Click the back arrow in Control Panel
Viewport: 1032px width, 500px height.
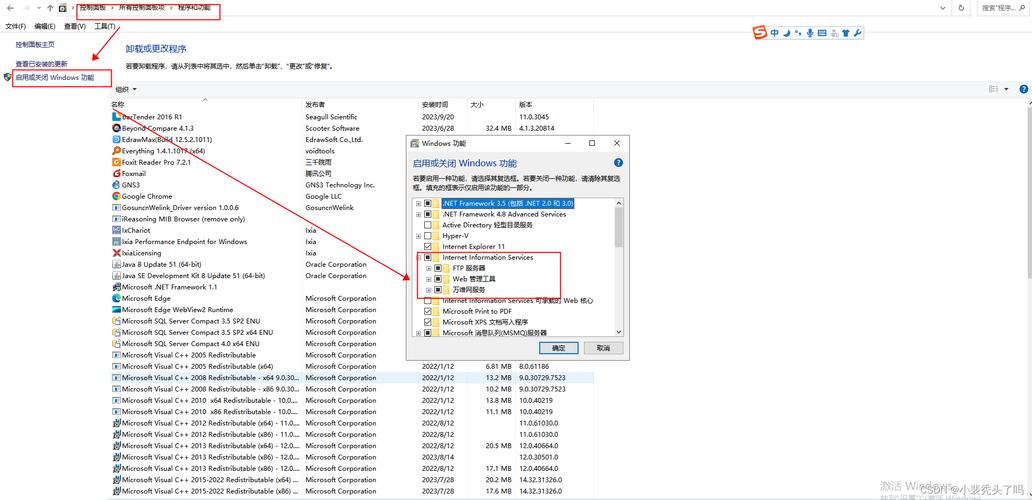coord(10,8)
